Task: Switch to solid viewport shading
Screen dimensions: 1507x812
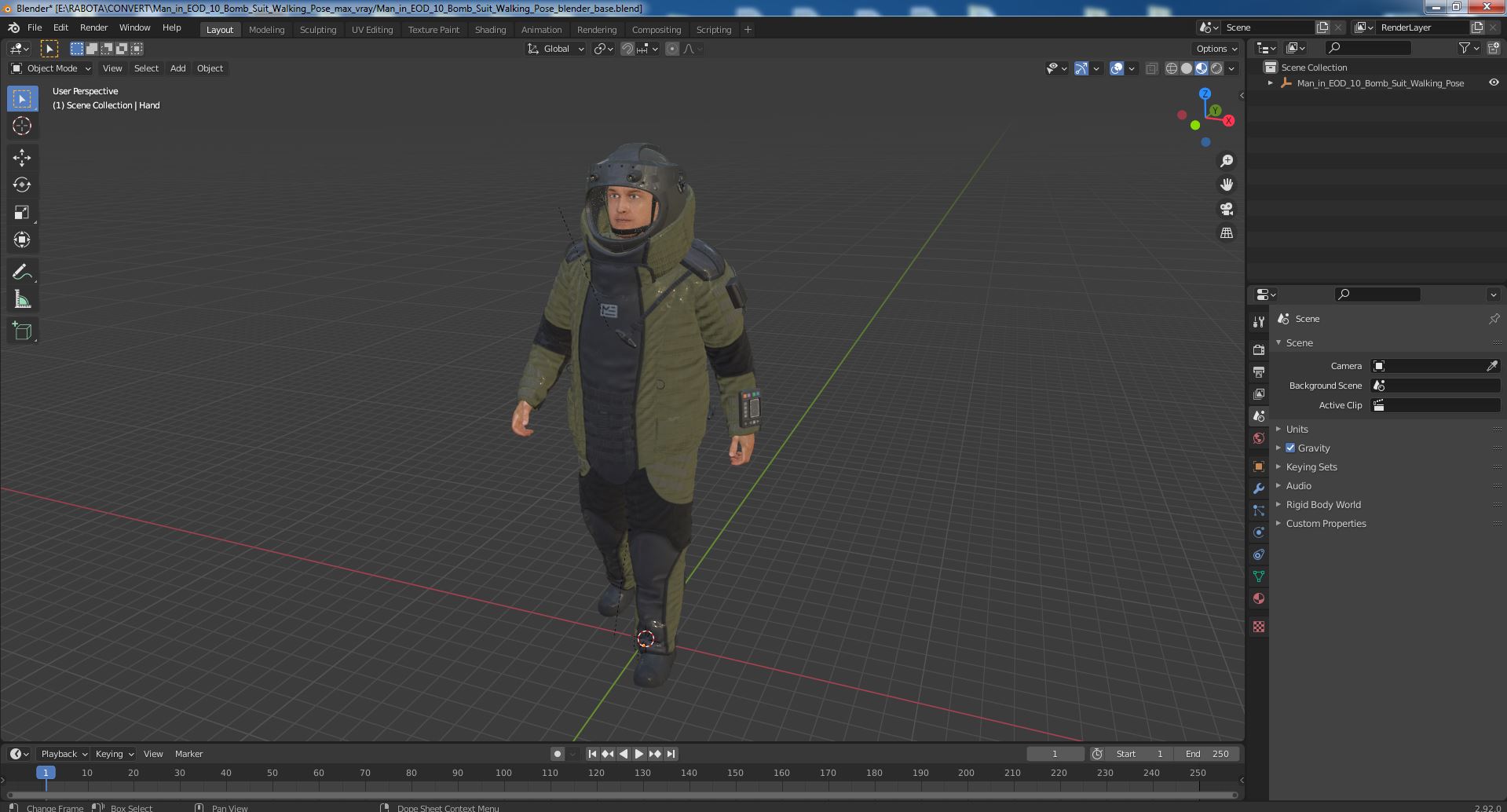Action: coord(1187,68)
